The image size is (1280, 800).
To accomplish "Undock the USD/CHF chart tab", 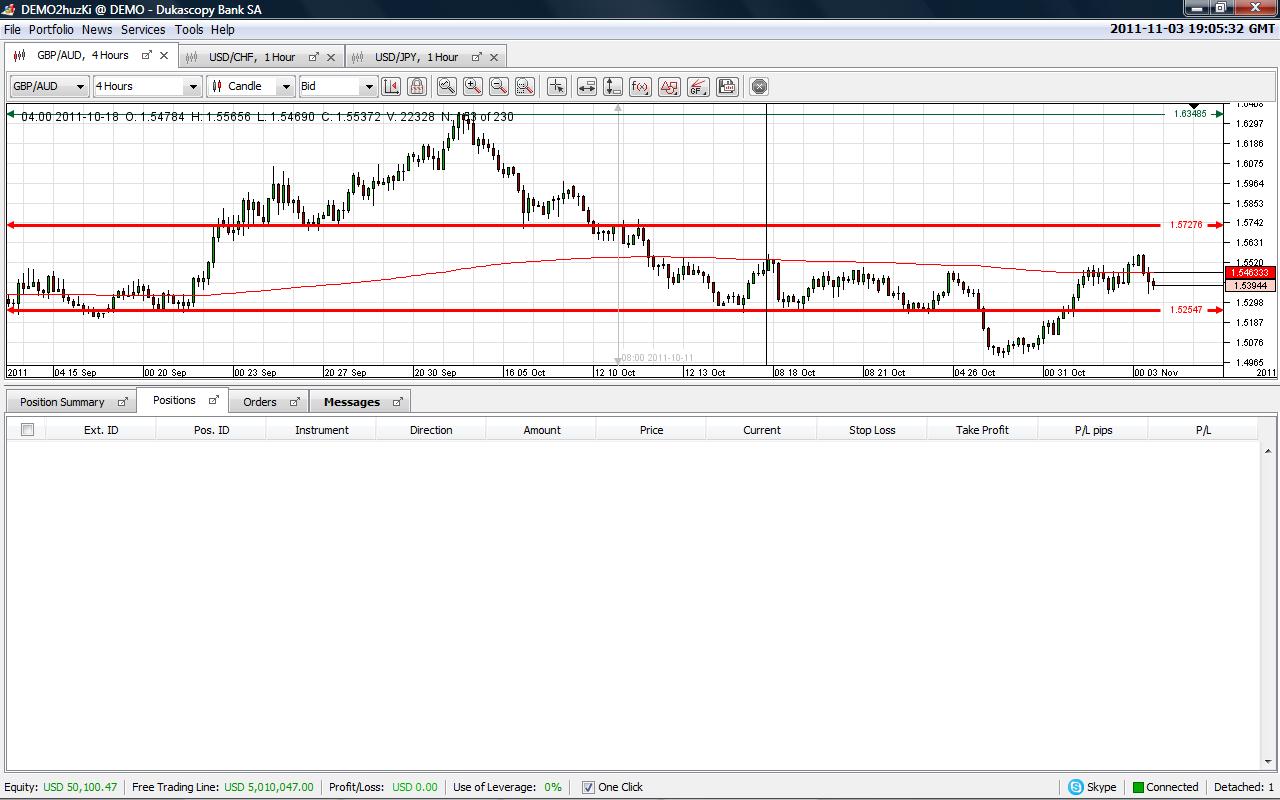I will pyautogui.click(x=313, y=57).
